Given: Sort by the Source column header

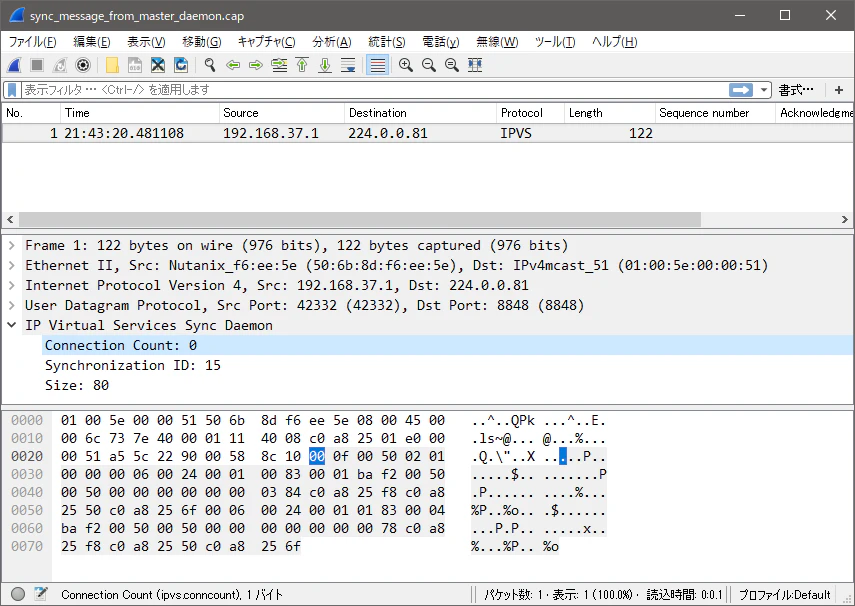Looking at the screenshot, I should coord(281,113).
